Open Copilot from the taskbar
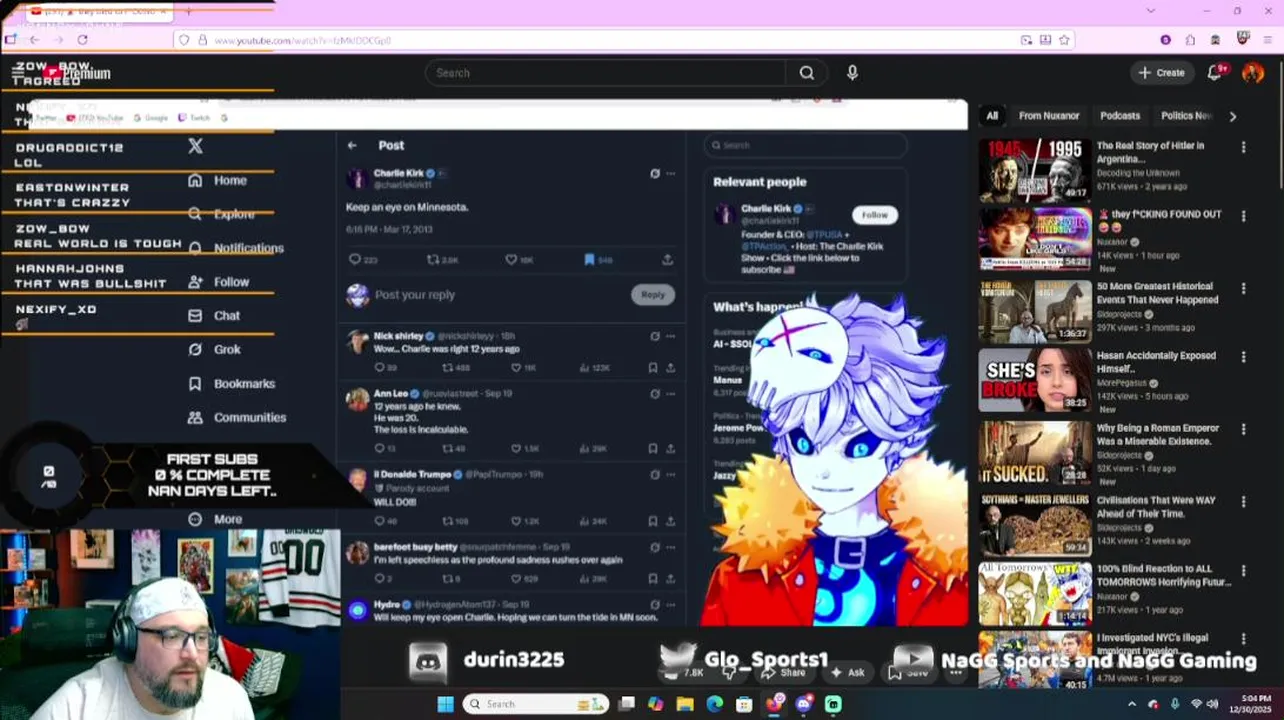The height and width of the screenshot is (720, 1284). tap(655, 704)
